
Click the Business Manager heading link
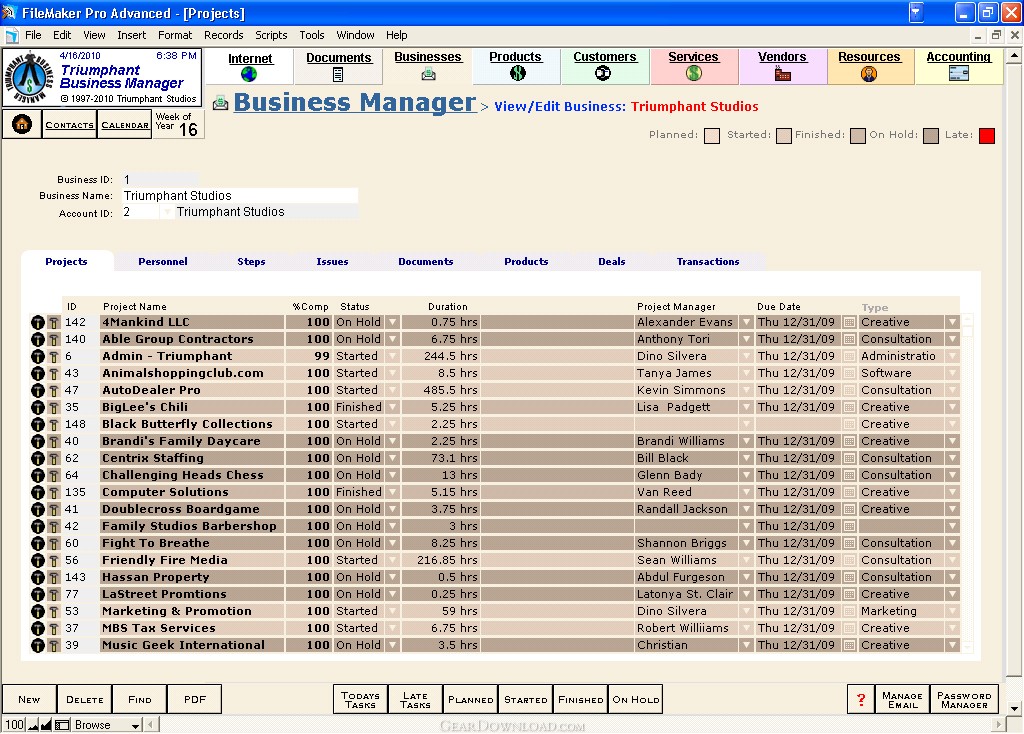click(x=355, y=103)
